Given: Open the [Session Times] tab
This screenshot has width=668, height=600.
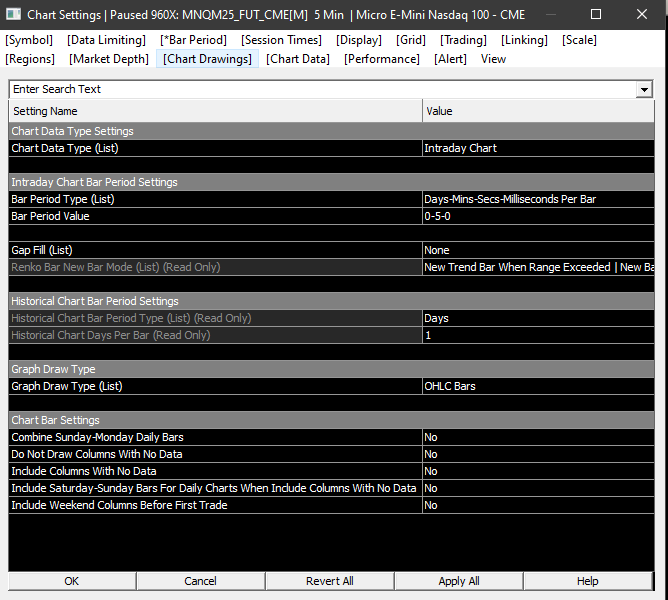Looking at the screenshot, I should click(281, 40).
